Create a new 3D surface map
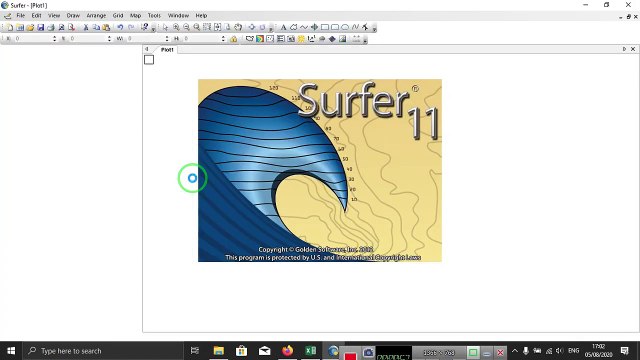 332,39
